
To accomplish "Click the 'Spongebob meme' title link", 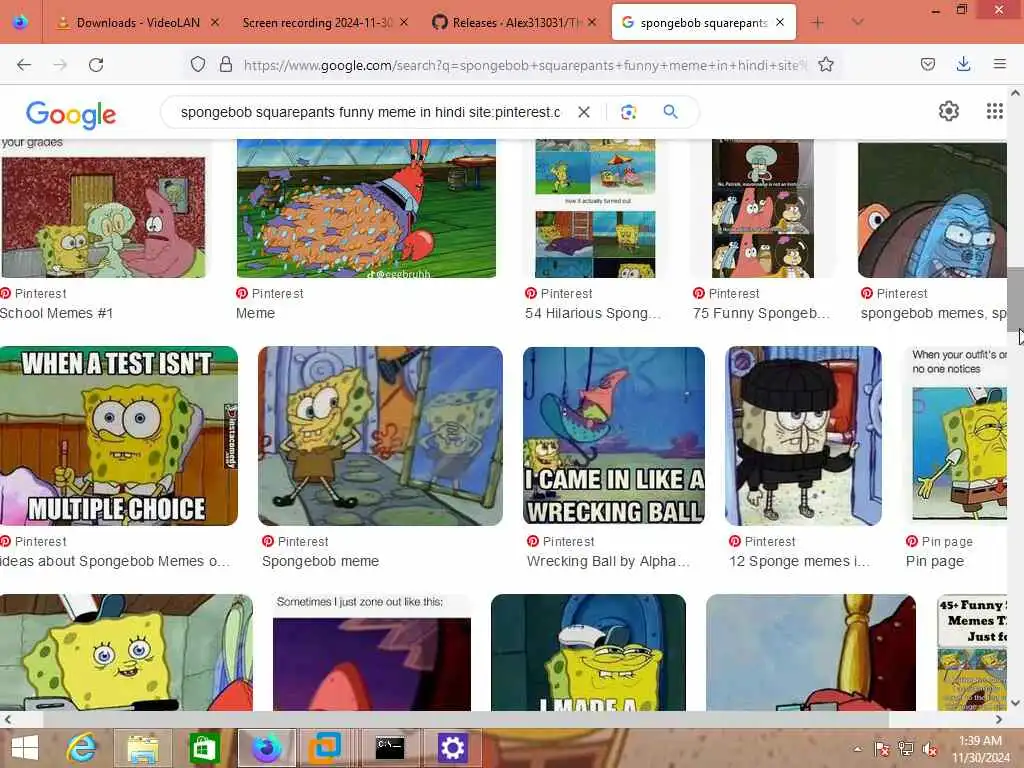I will 320,562.
